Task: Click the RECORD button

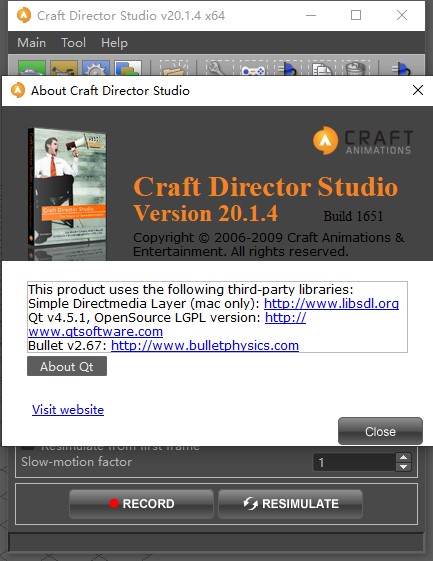Action: tap(141, 504)
